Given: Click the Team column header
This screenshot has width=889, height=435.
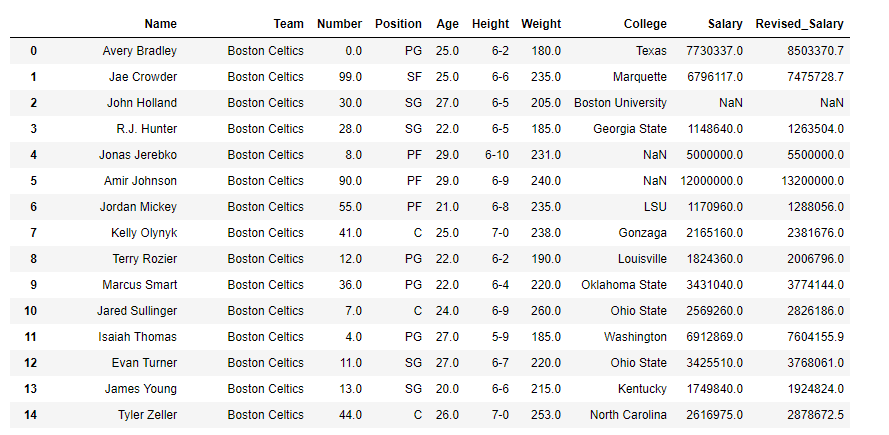Looking at the screenshot, I should point(289,24).
